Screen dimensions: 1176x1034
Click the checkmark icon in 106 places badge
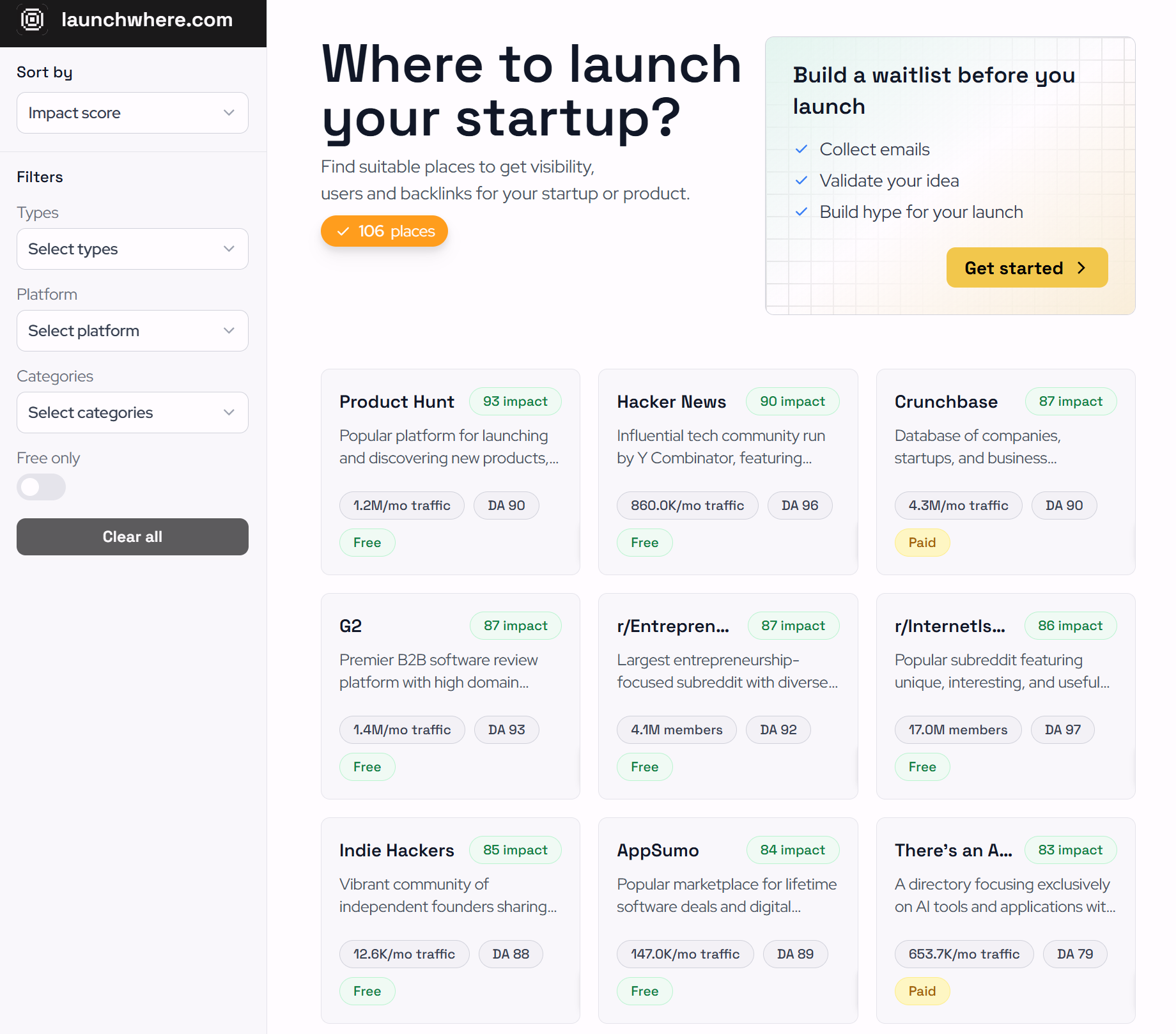[x=343, y=231]
